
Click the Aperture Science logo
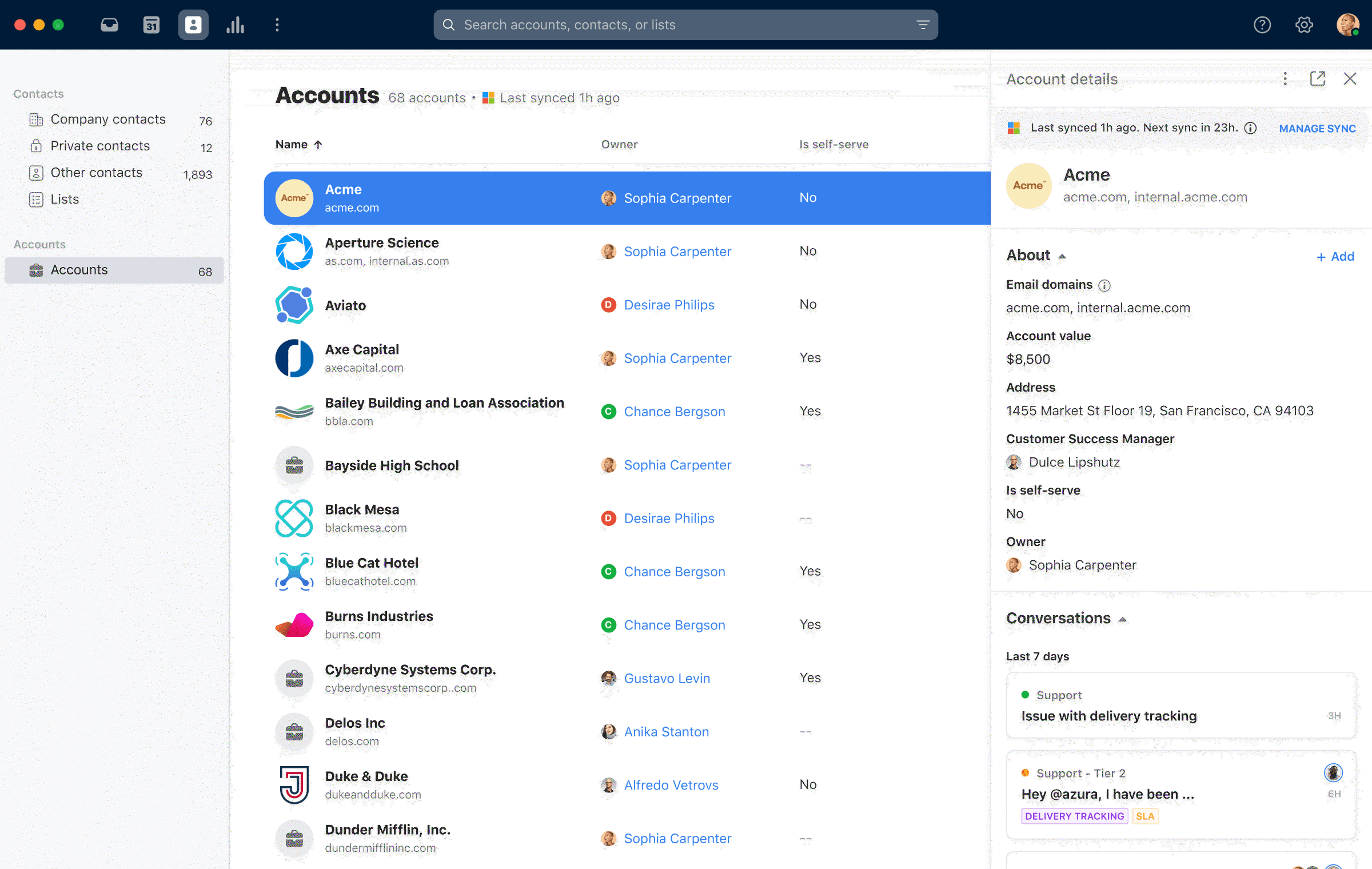pos(294,252)
